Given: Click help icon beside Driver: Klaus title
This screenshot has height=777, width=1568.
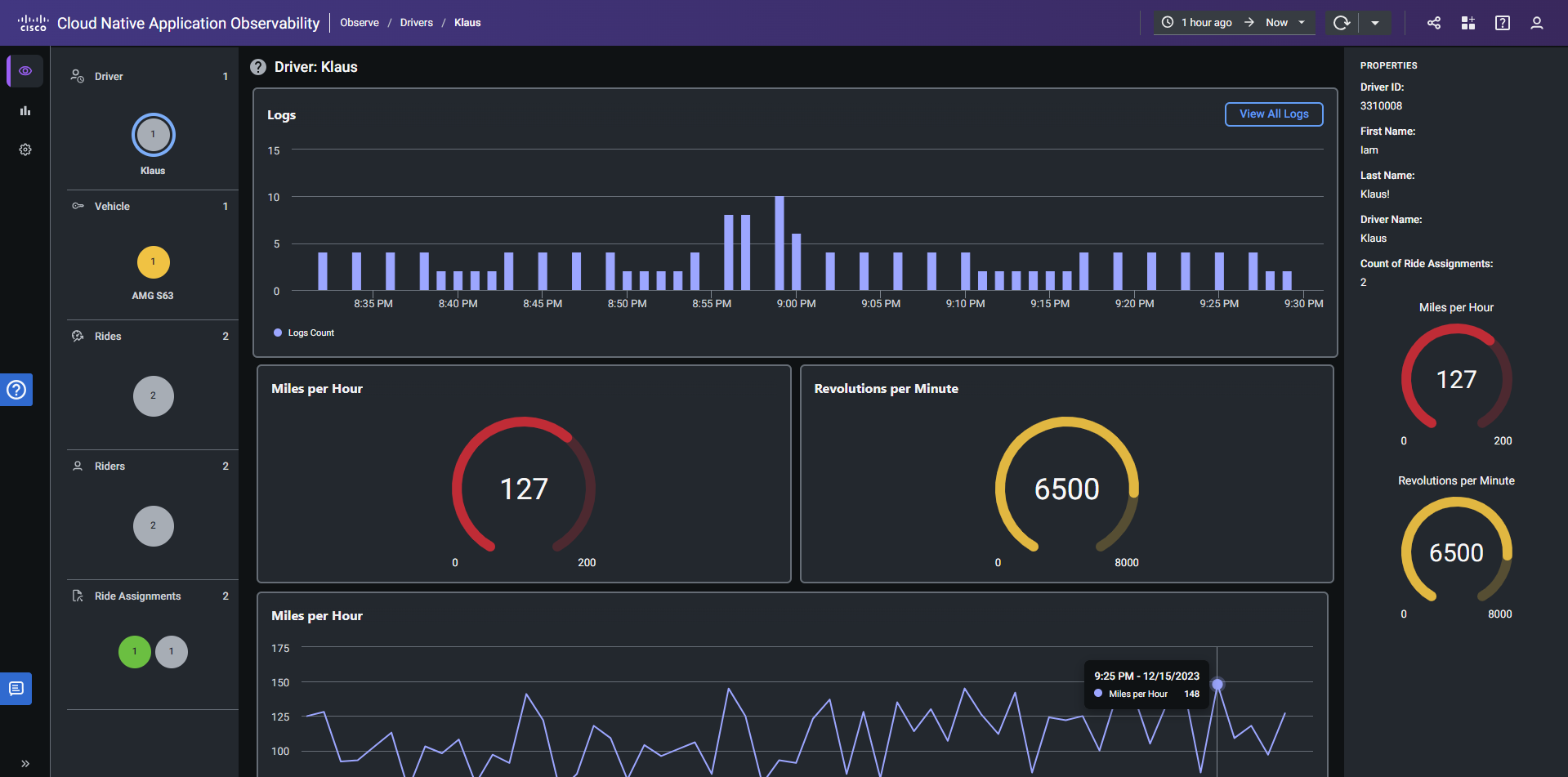Looking at the screenshot, I should pyautogui.click(x=258, y=67).
